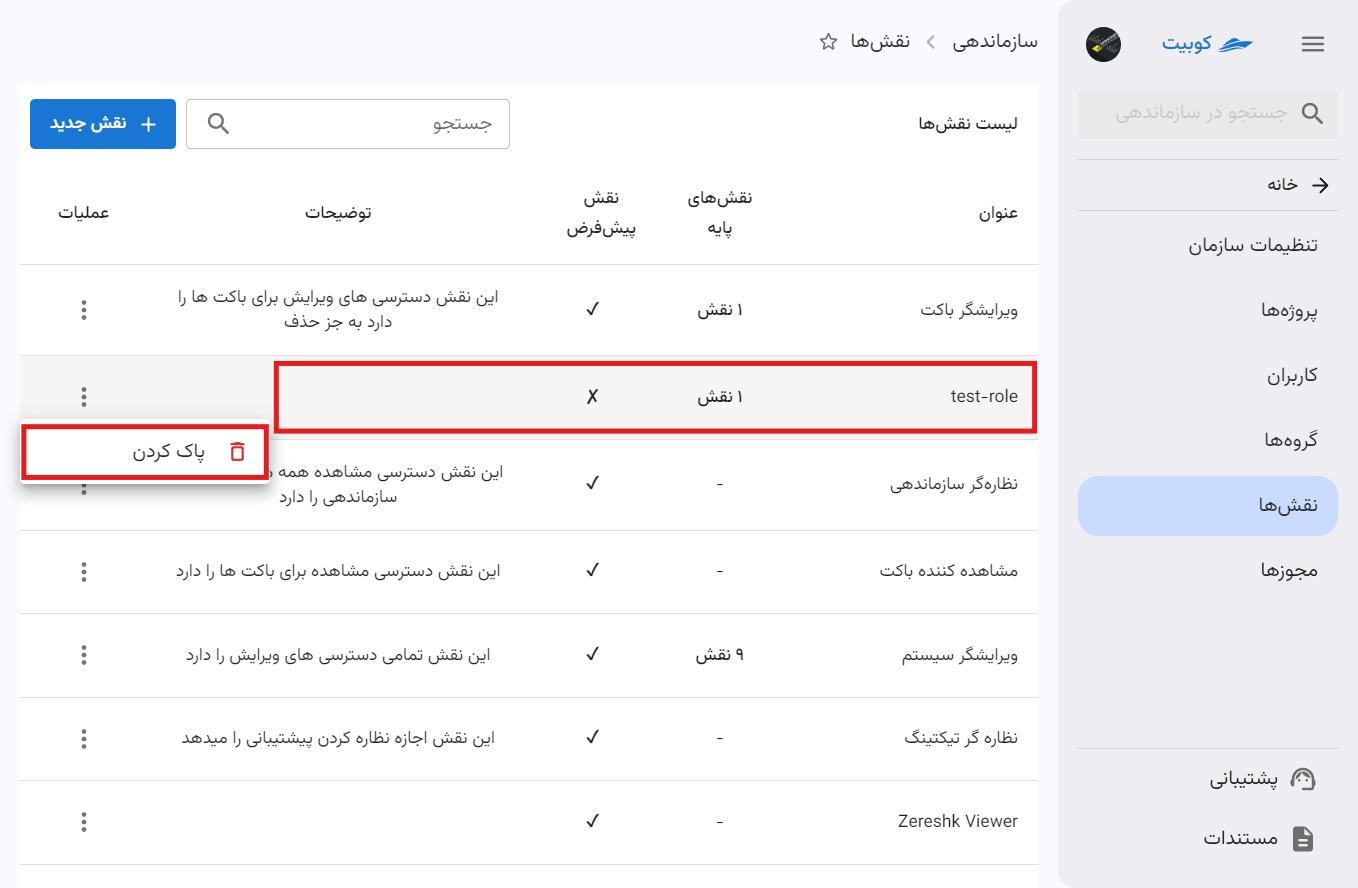Click the ✓ default mark for Zereshk Viewer
The height and width of the screenshot is (888, 1358).
point(592,822)
